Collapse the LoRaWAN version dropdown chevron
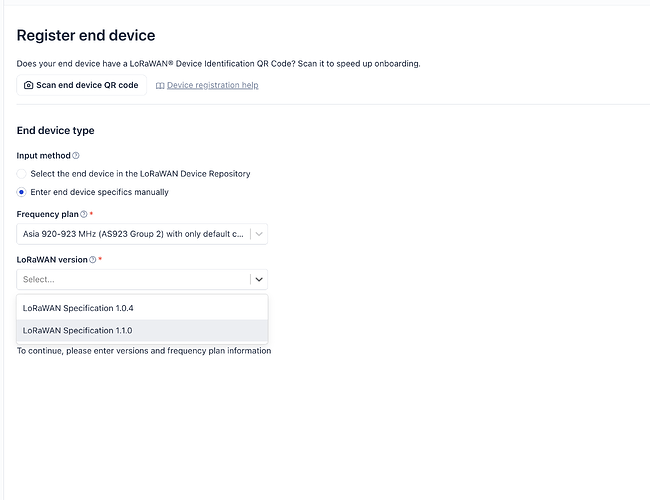Image resolution: width=650 pixels, height=500 pixels. [259, 280]
